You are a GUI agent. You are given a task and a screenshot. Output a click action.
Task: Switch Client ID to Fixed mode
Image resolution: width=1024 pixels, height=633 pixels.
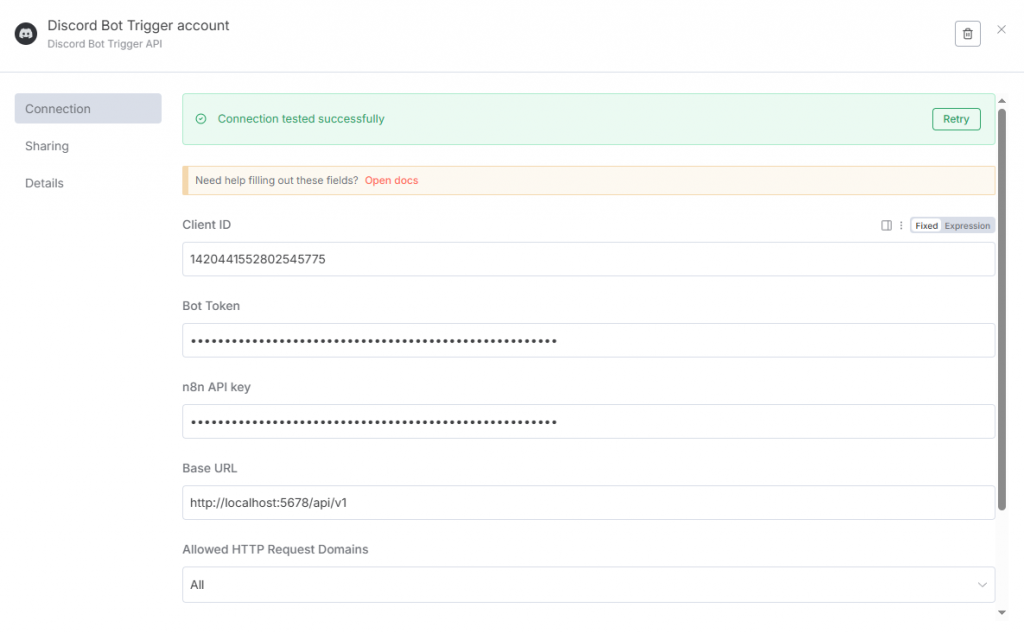point(926,225)
